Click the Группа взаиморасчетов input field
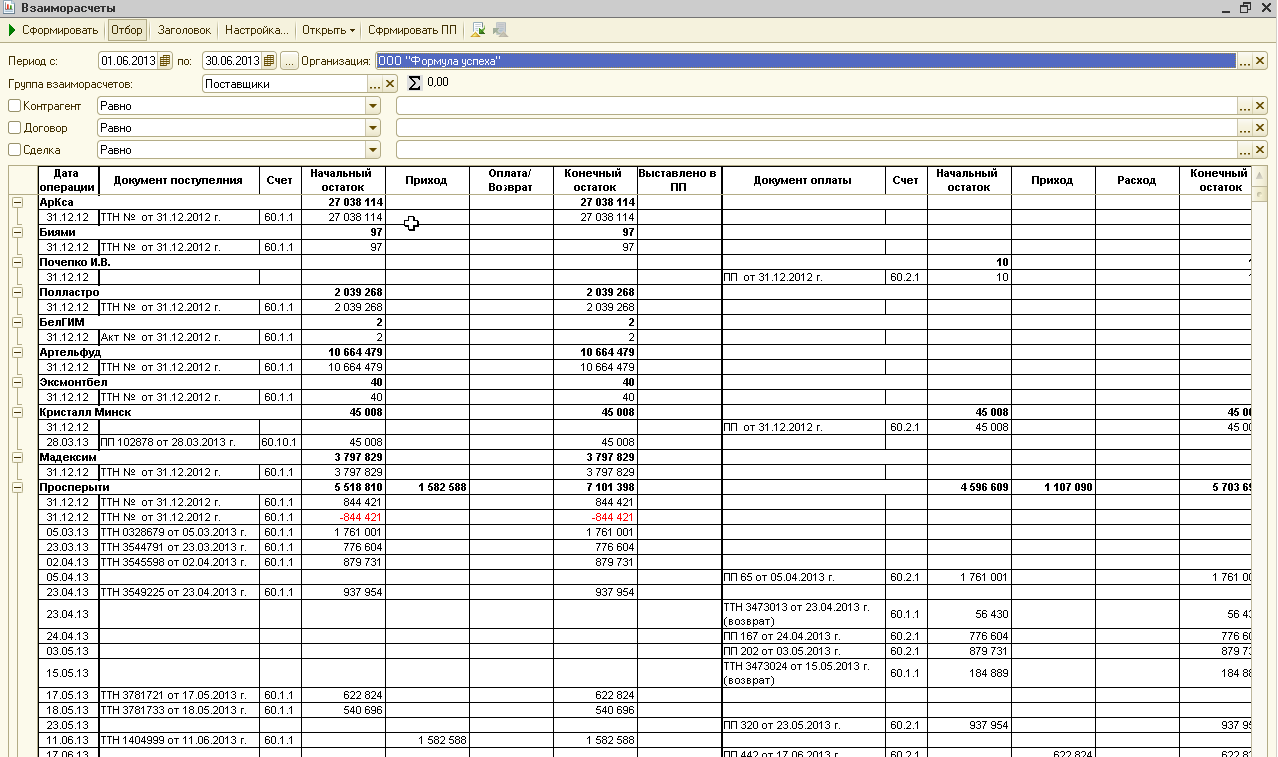The width and height of the screenshot is (1278, 757). click(284, 84)
